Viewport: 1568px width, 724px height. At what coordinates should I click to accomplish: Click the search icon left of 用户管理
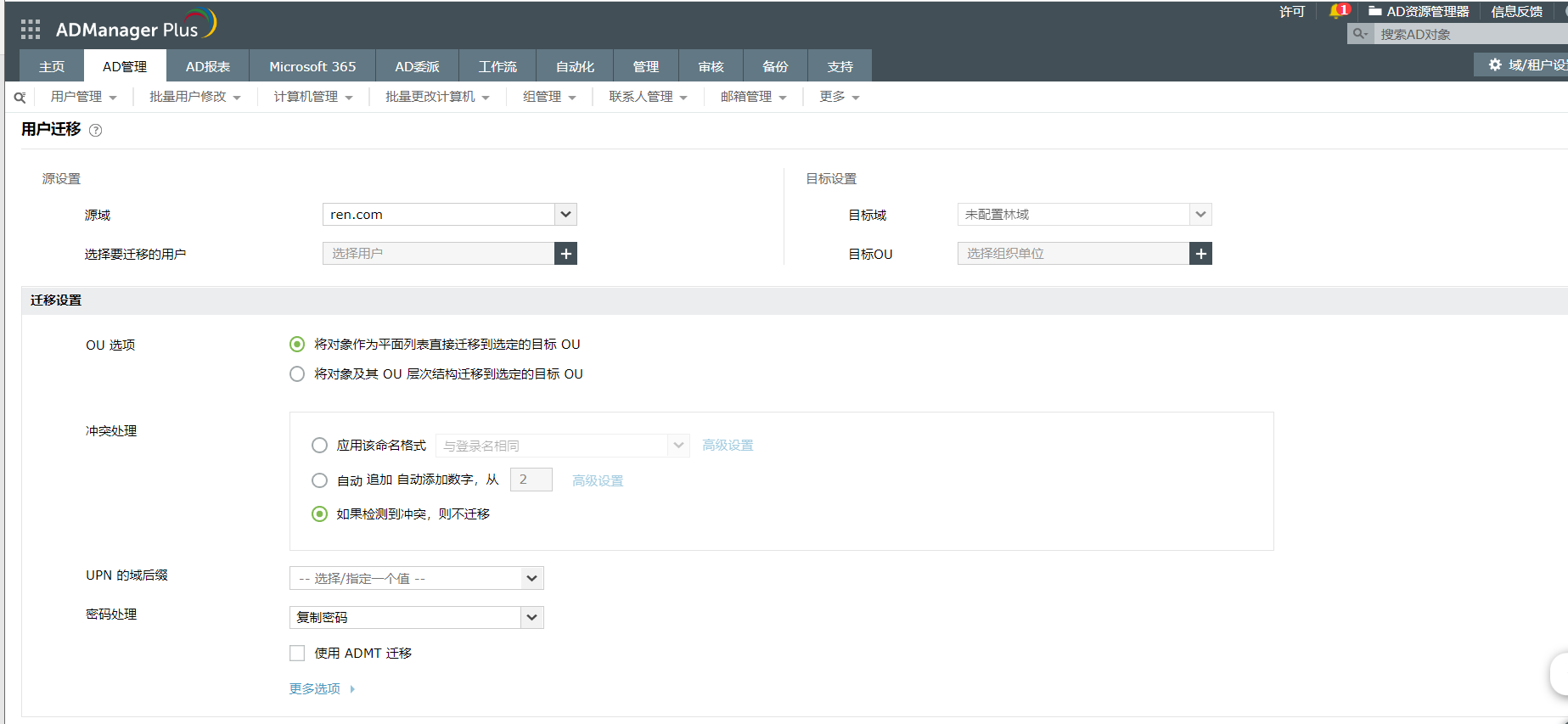coord(20,98)
